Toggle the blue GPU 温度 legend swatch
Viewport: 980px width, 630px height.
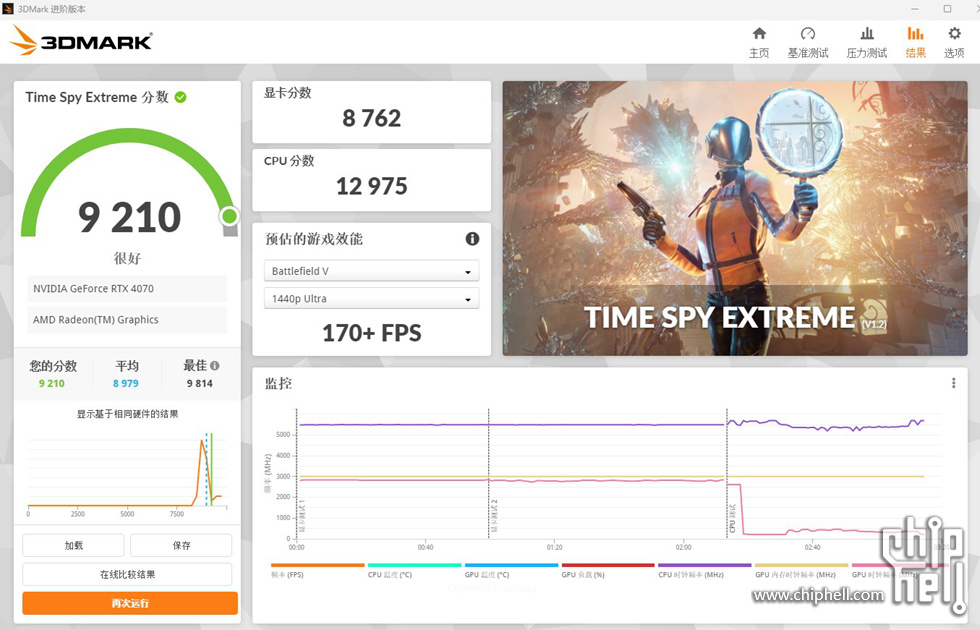[x=511, y=565]
